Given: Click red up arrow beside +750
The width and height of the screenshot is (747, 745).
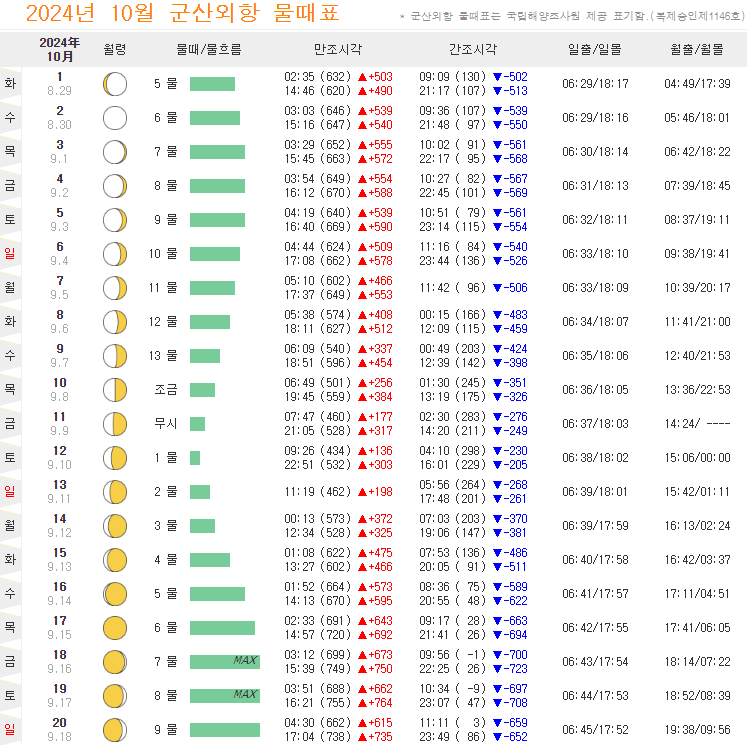Looking at the screenshot, I should click(x=362, y=669).
